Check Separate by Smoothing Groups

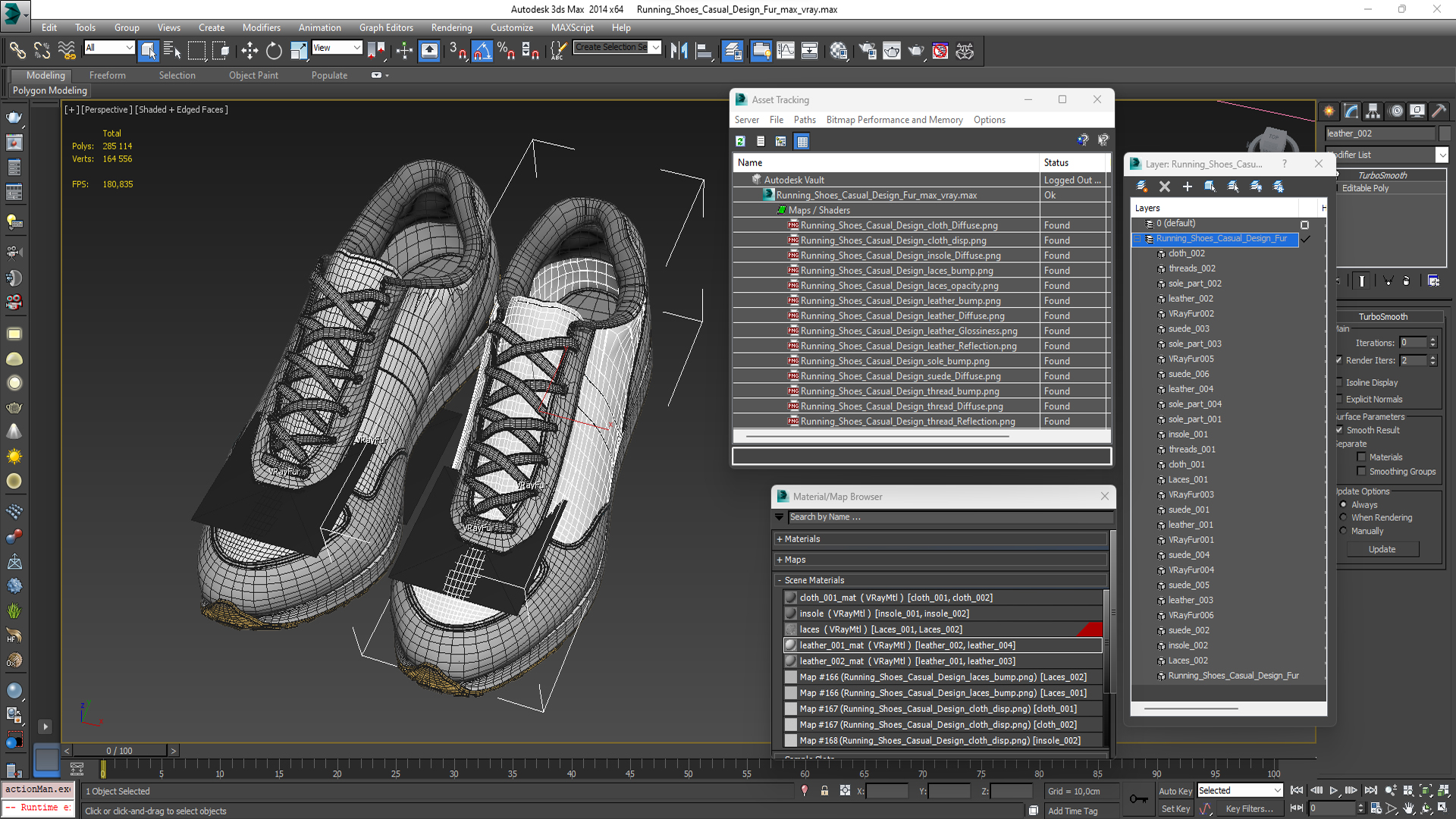click(1362, 472)
